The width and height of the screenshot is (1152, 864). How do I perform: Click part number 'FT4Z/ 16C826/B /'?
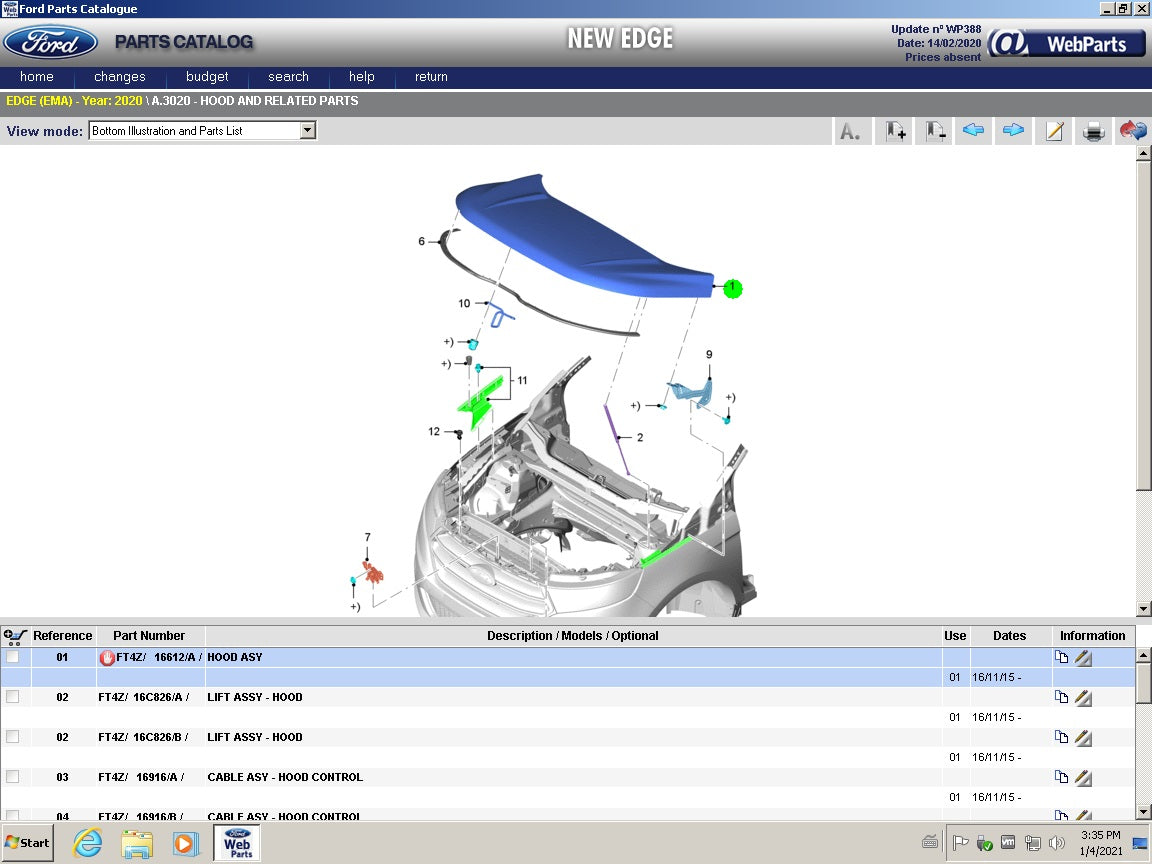coord(143,737)
